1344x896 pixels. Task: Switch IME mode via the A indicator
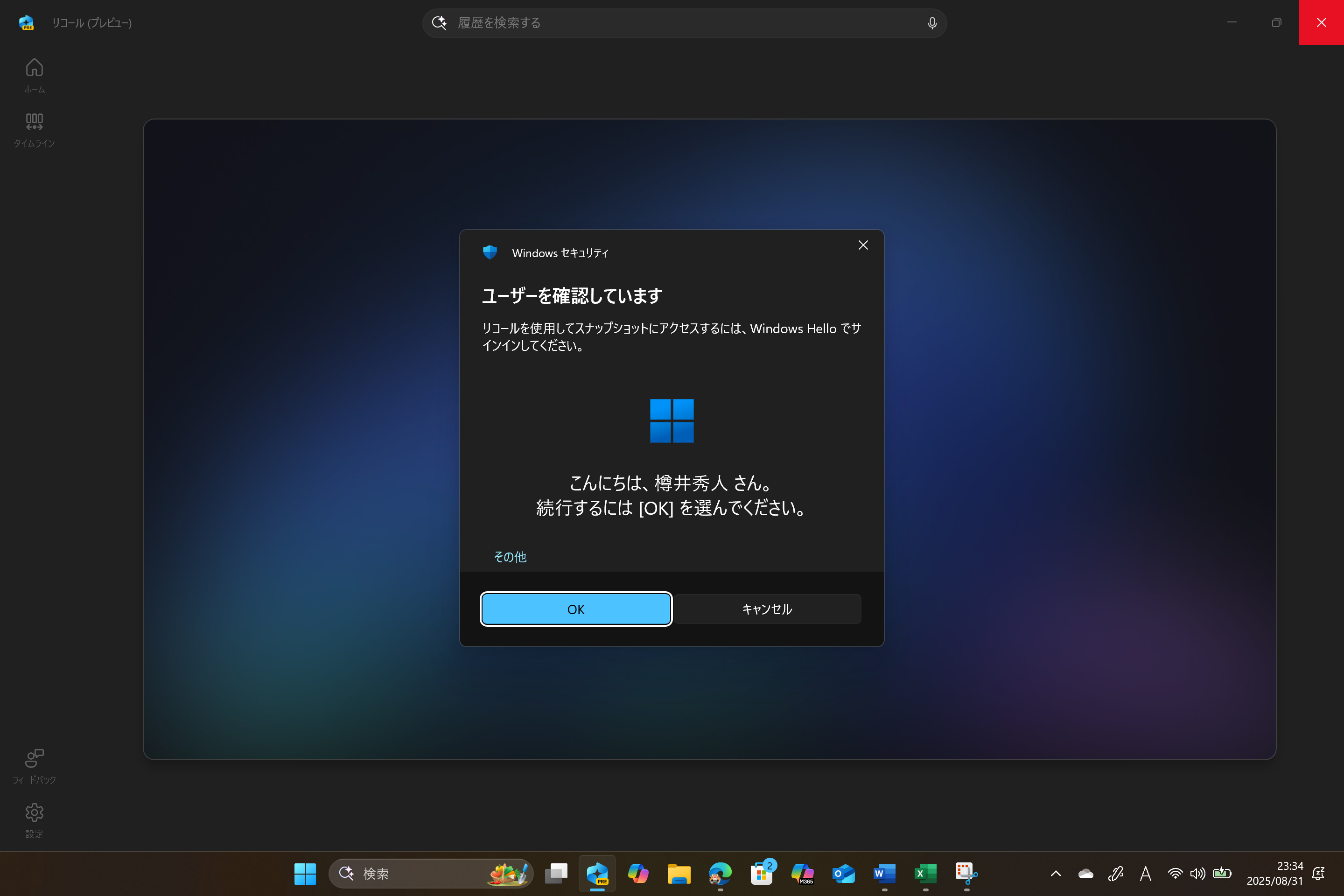pos(1146,874)
